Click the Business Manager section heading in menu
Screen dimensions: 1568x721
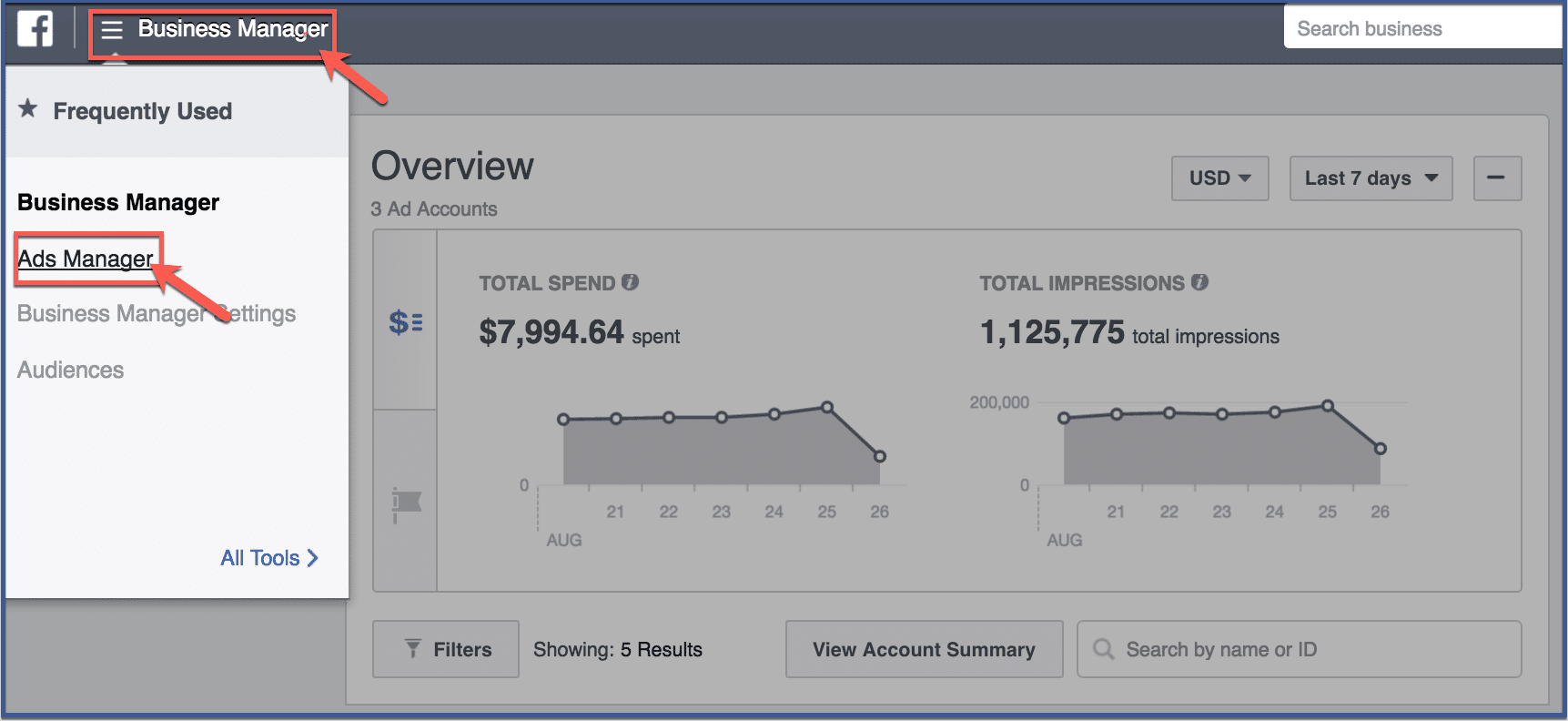[x=118, y=202]
